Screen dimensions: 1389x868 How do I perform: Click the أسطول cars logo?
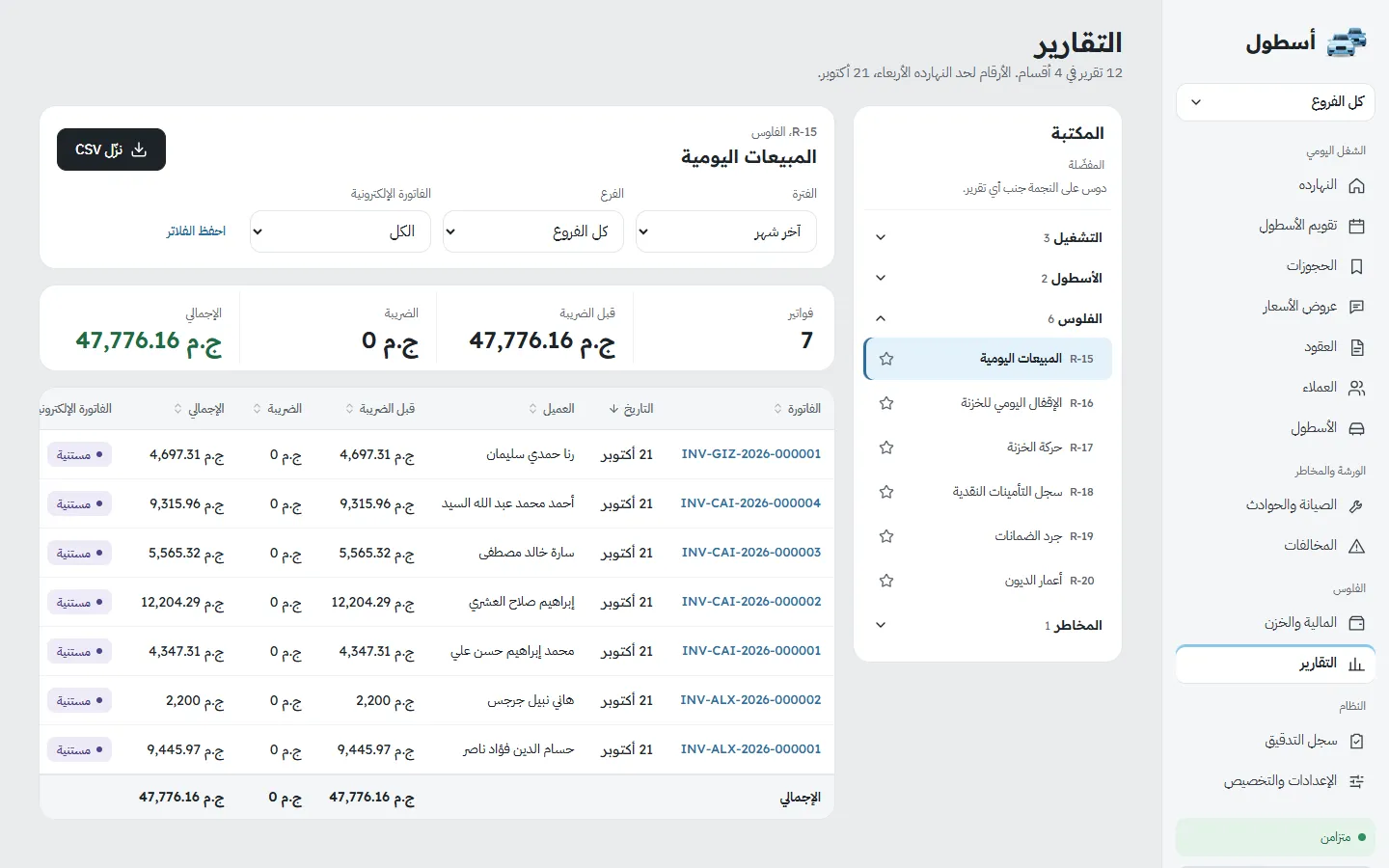[1348, 42]
